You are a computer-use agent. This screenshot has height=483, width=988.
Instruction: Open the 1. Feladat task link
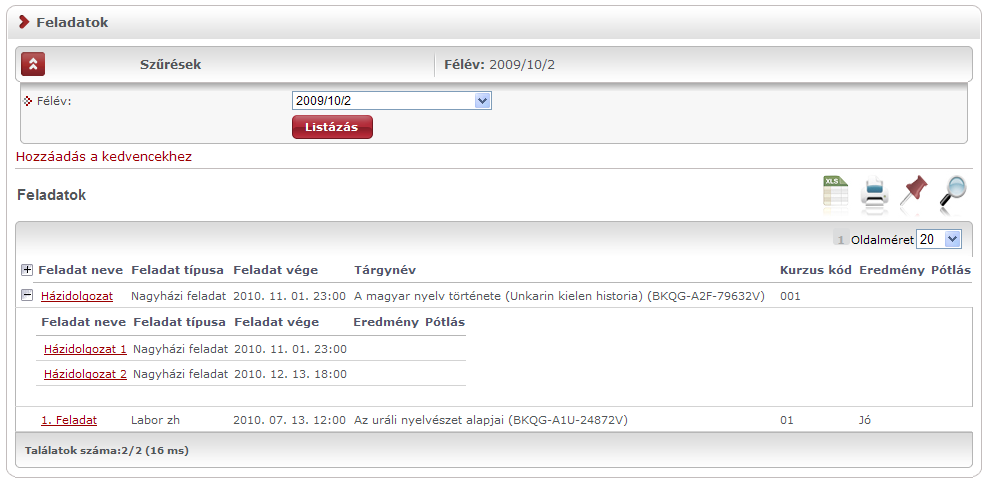tap(69, 420)
